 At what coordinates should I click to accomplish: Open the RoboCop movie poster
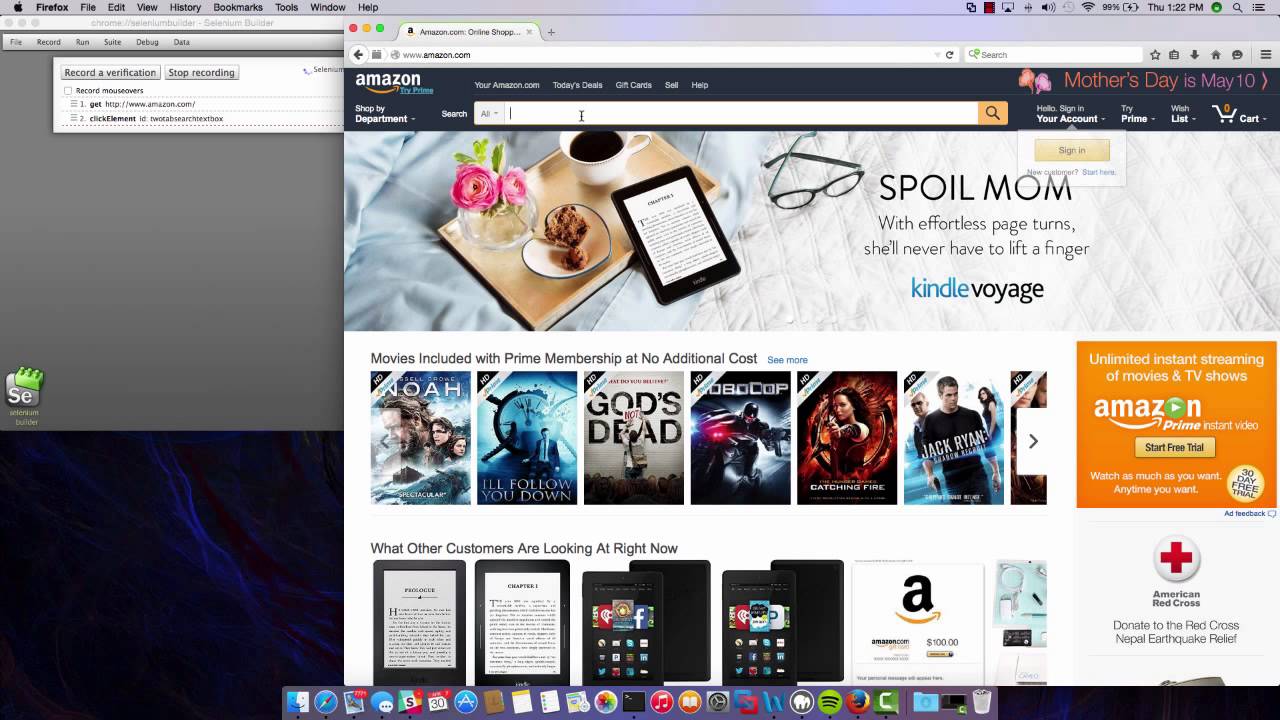[x=740, y=438]
